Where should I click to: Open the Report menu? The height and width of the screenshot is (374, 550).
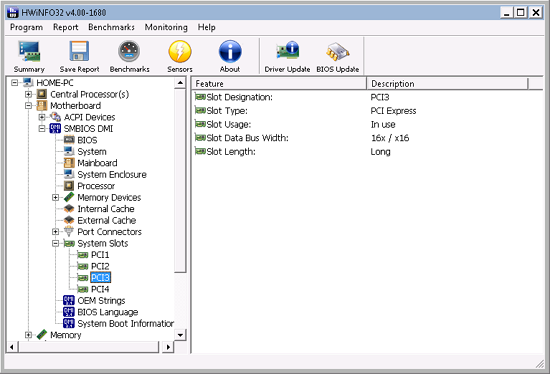[66, 27]
